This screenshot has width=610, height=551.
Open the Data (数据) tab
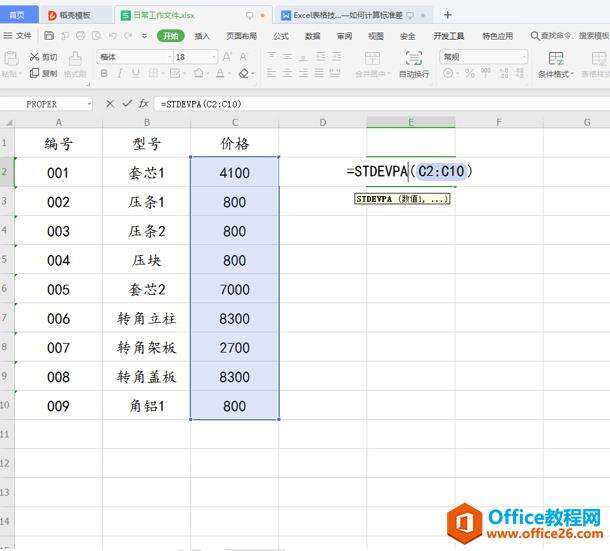coord(313,36)
